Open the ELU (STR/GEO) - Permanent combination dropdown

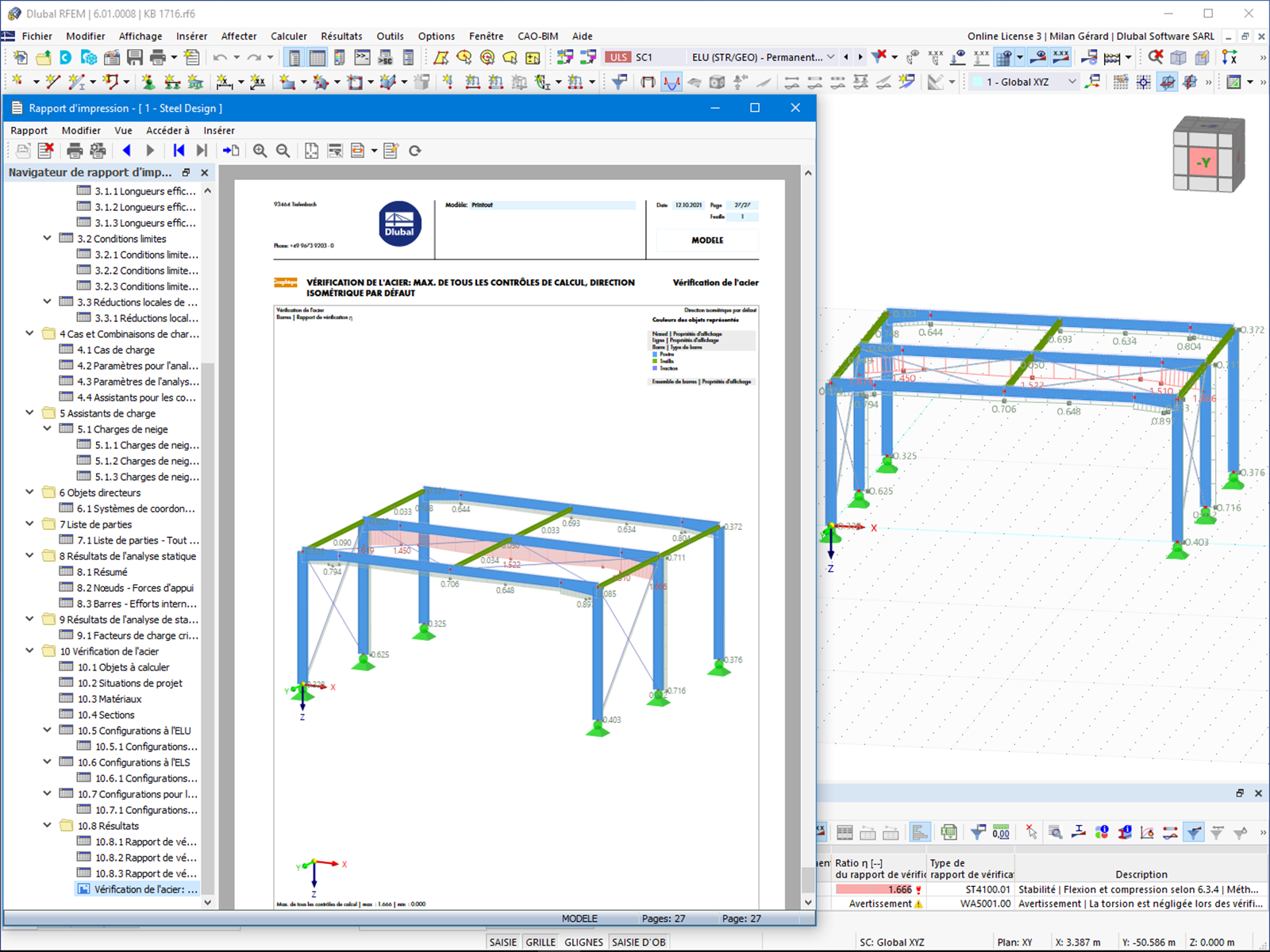pyautogui.click(x=830, y=57)
